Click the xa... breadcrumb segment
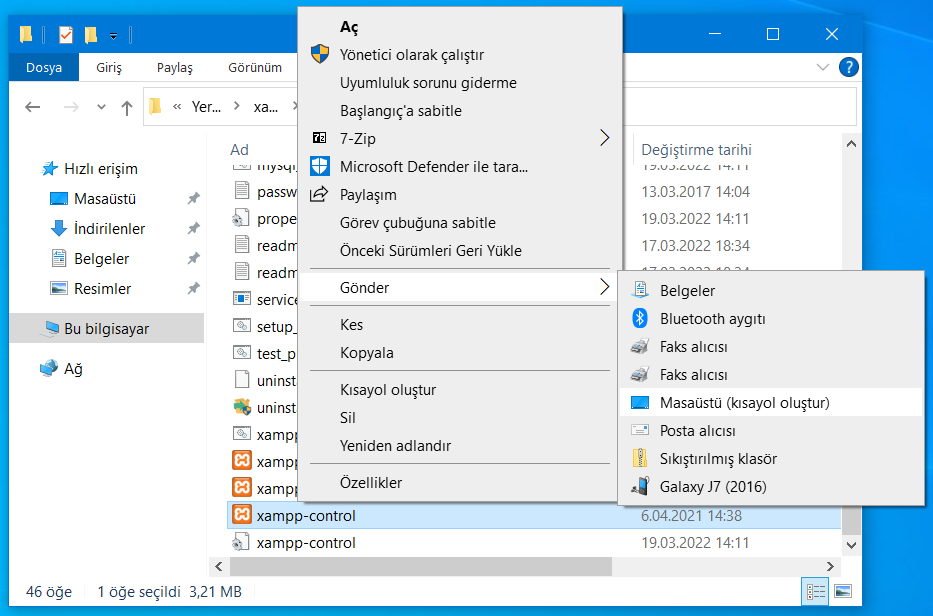 265,107
